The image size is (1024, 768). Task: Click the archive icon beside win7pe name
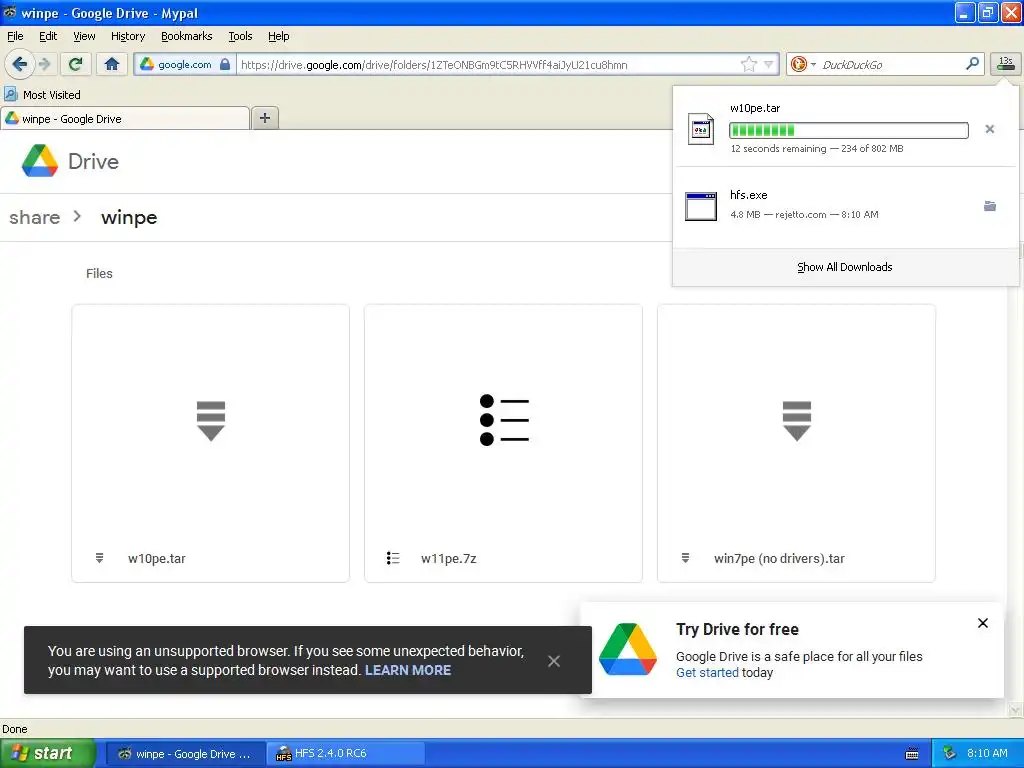[685, 558]
